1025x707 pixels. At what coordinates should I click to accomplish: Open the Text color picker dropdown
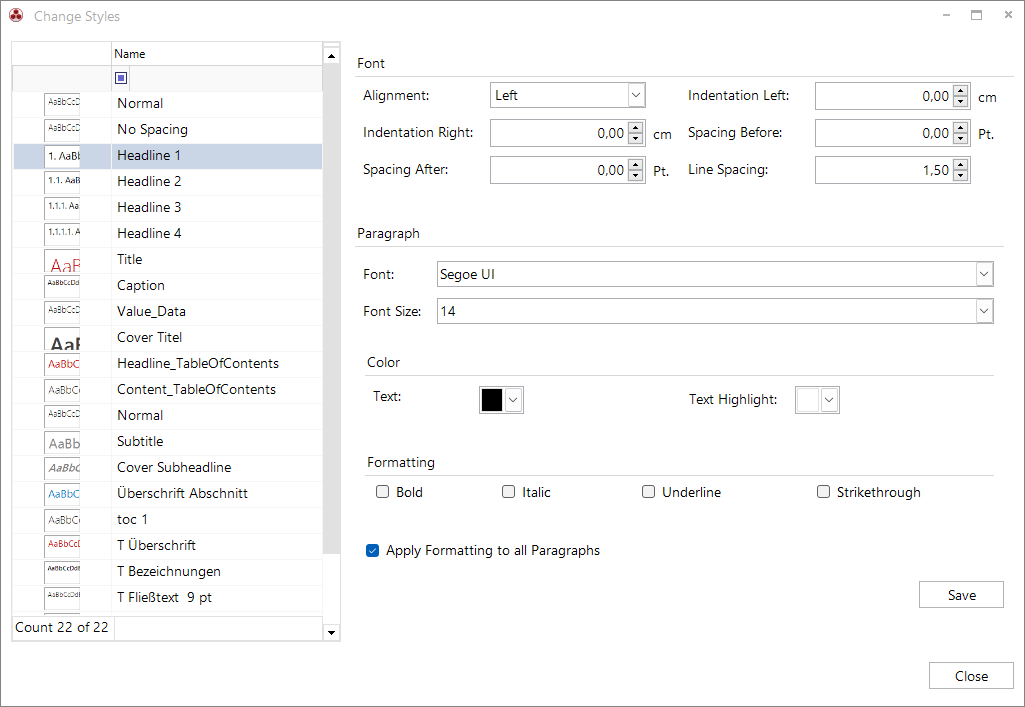514,400
